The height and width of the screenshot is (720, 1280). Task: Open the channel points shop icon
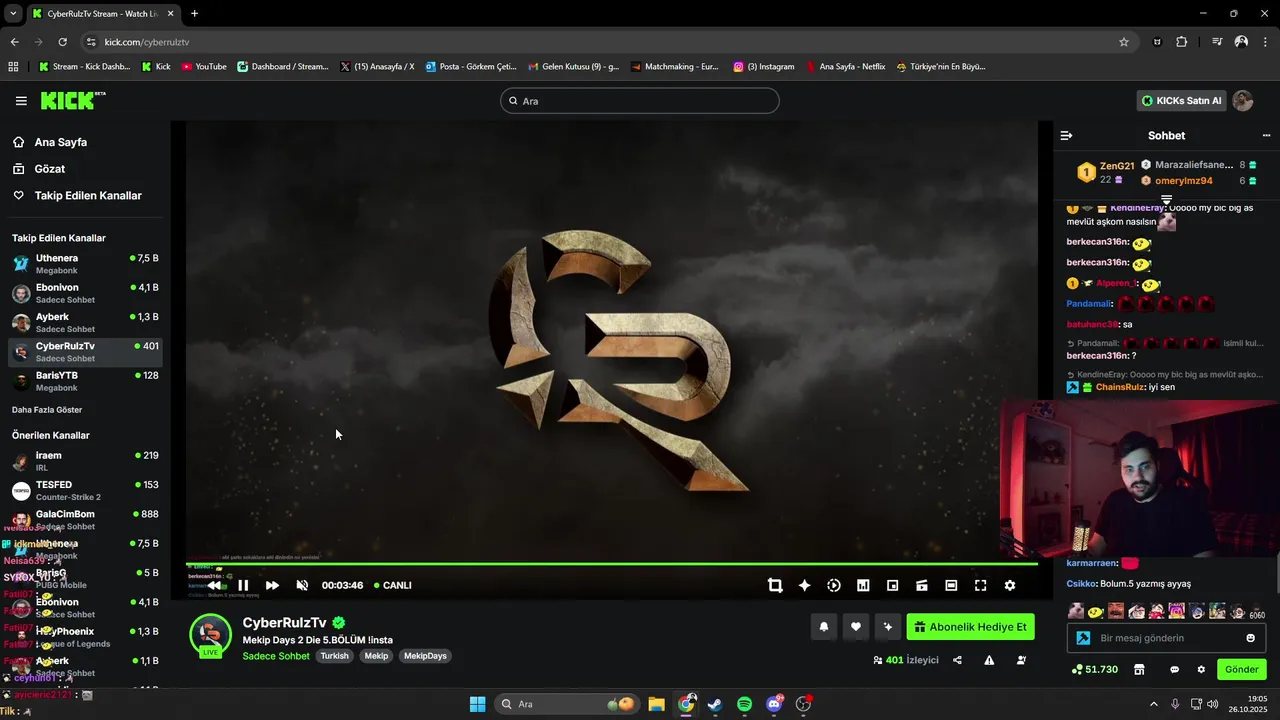click(1139, 670)
